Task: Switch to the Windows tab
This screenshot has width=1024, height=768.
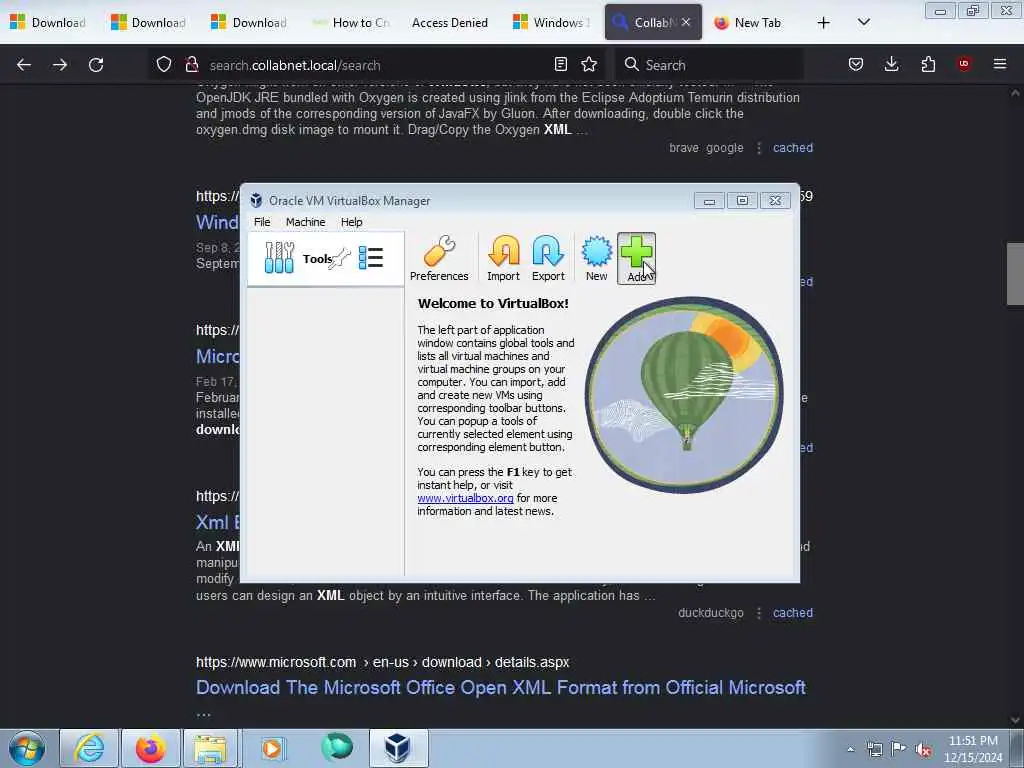Action: 552,22
